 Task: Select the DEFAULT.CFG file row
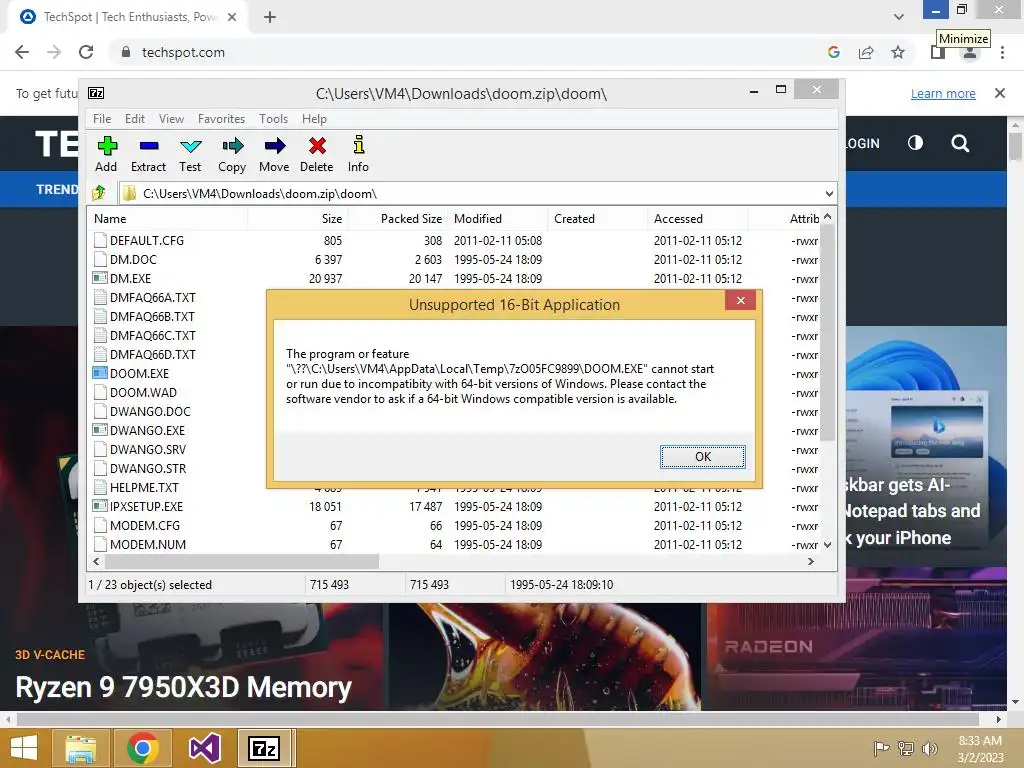tap(455, 240)
